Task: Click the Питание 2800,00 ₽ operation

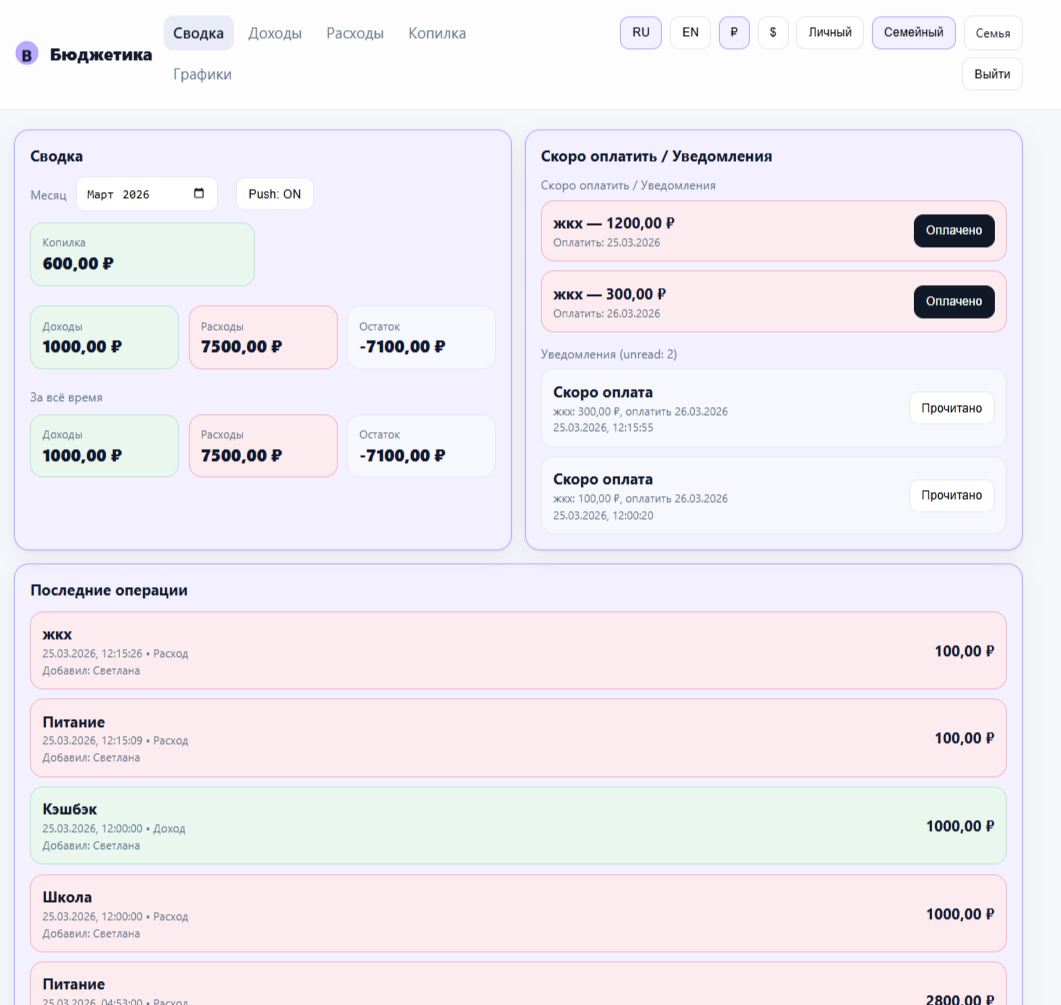Action: click(x=518, y=985)
